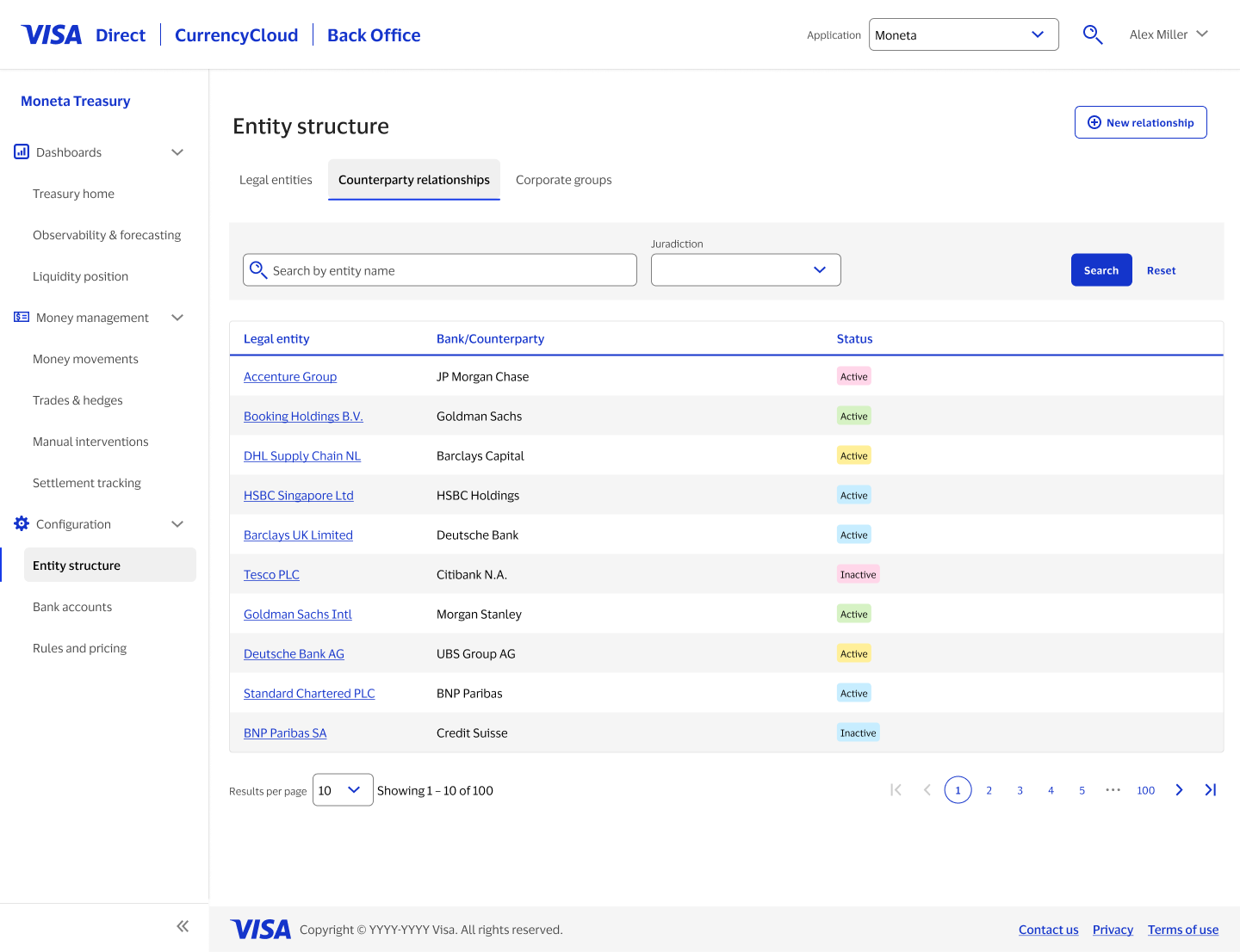
Task: Go to previous results page arrow
Action: coord(927,789)
